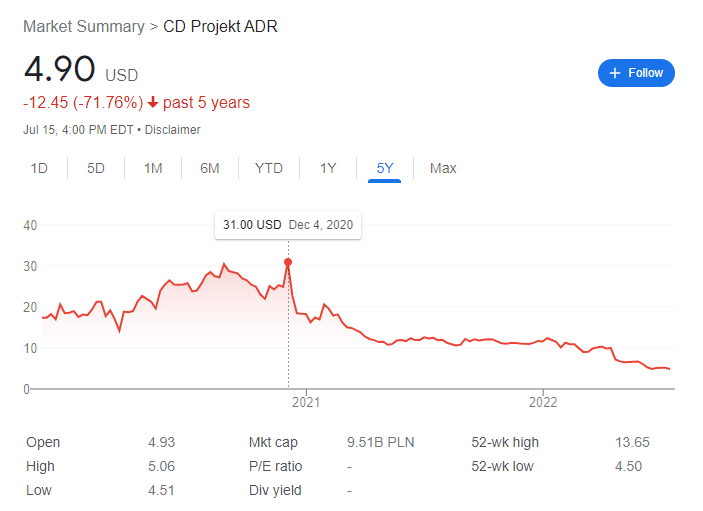Select the 1D time range tab
The height and width of the screenshot is (511, 703).
click(x=39, y=168)
